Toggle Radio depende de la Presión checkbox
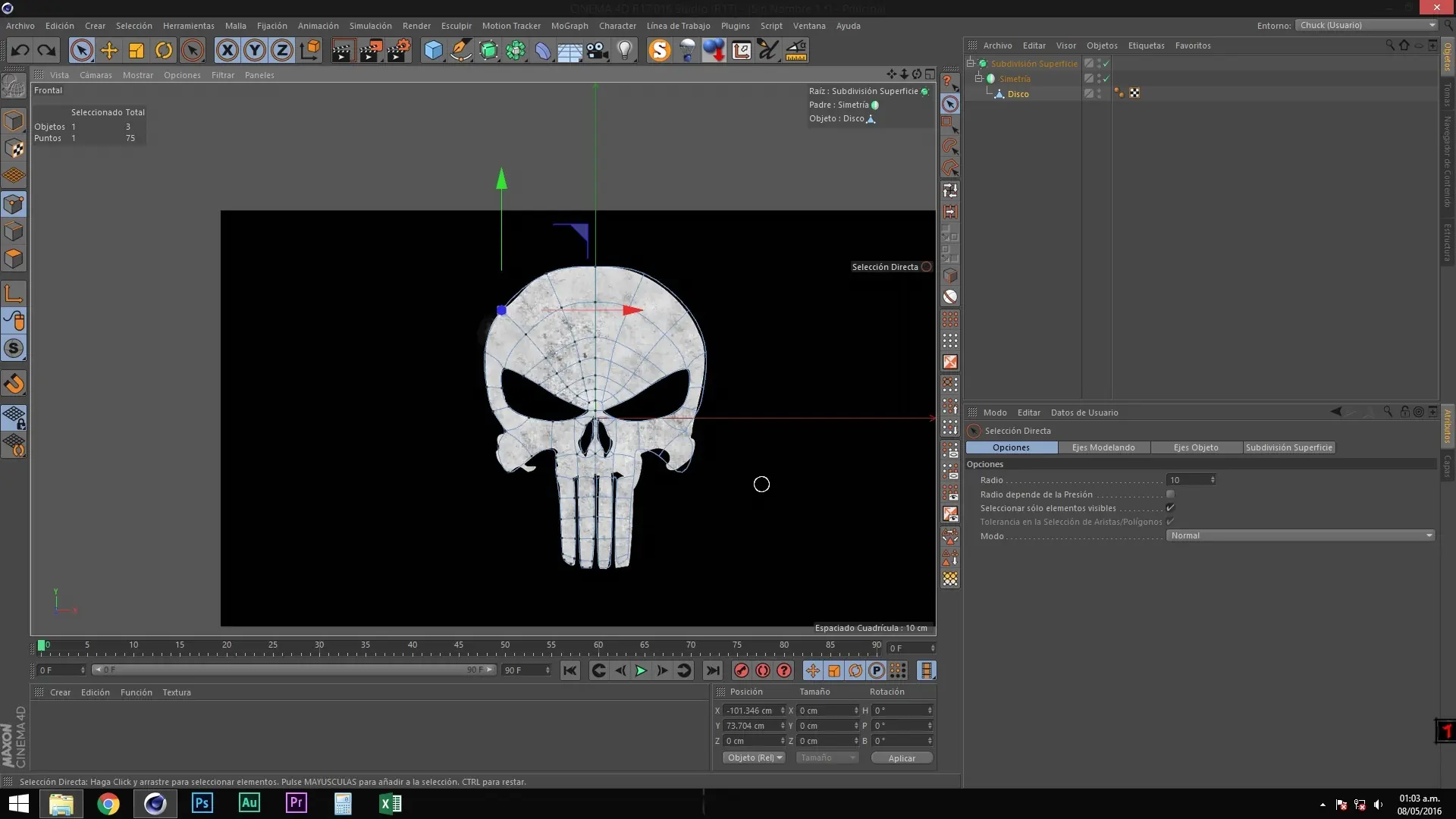This screenshot has height=819, width=1456. [x=1170, y=494]
